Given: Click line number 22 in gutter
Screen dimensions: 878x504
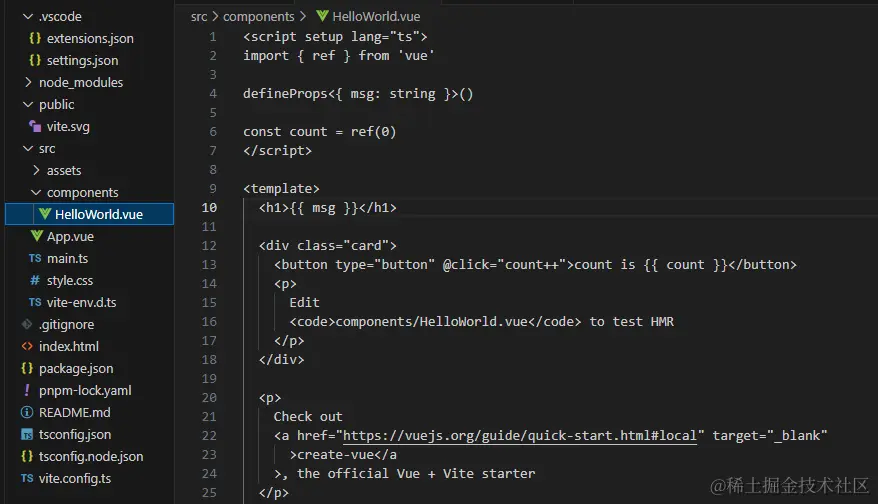Looking at the screenshot, I should coord(209,436).
